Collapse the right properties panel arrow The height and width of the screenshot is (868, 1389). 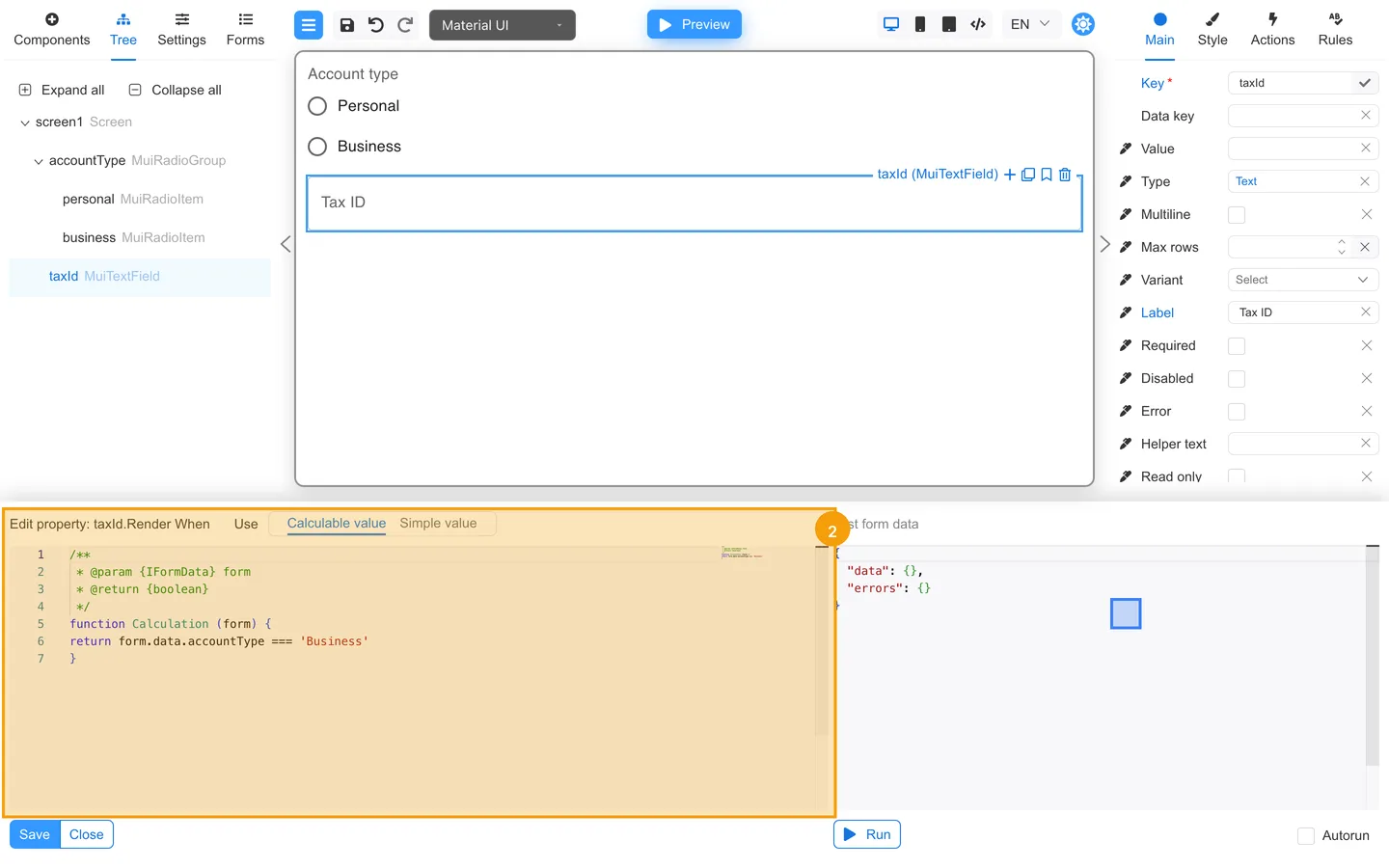point(1105,244)
